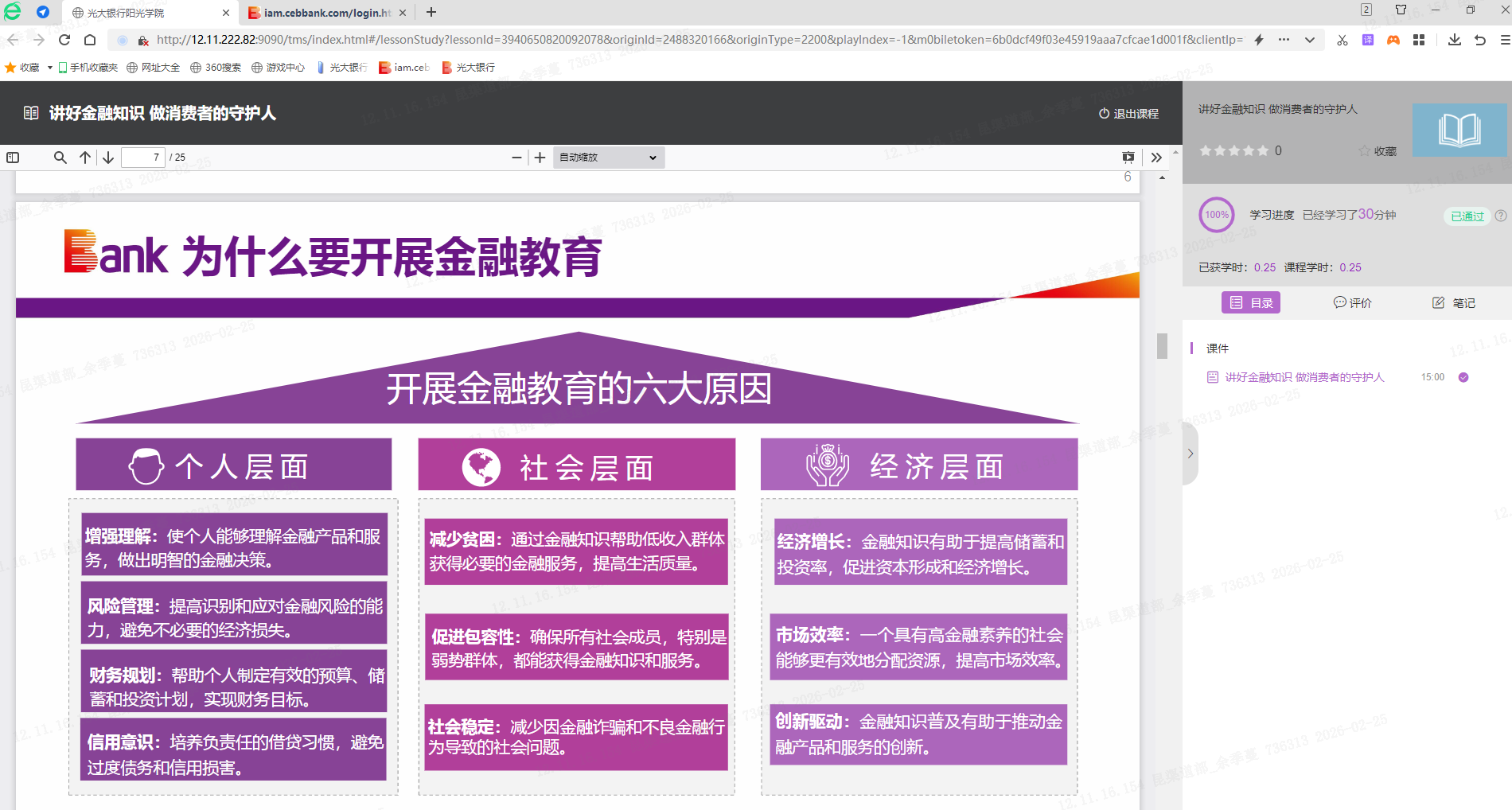Go to next page arrow
Screen dimensions: 1512x810
(108, 158)
